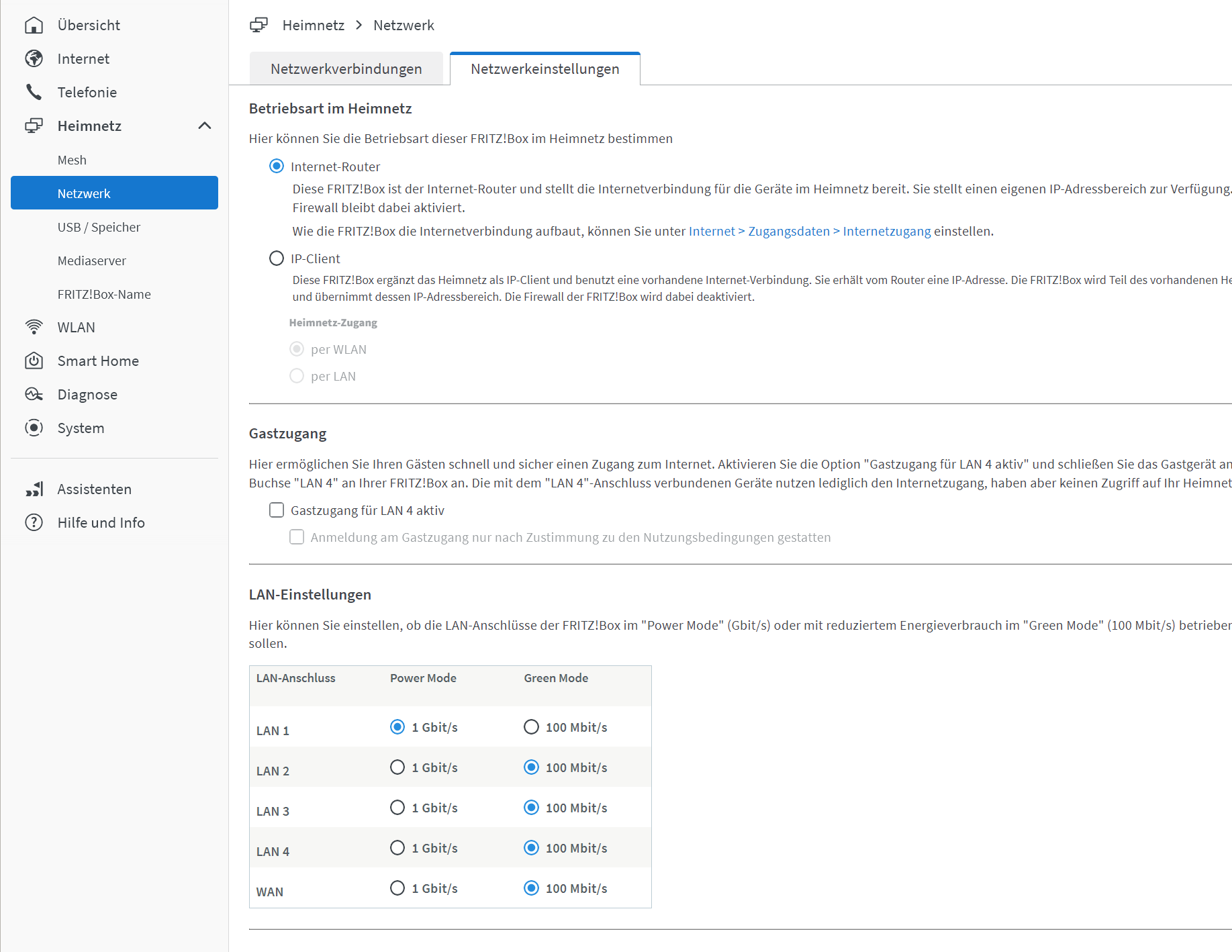This screenshot has width=1232, height=952.
Task: Click the WLAN wifi icon
Action: (x=34, y=328)
